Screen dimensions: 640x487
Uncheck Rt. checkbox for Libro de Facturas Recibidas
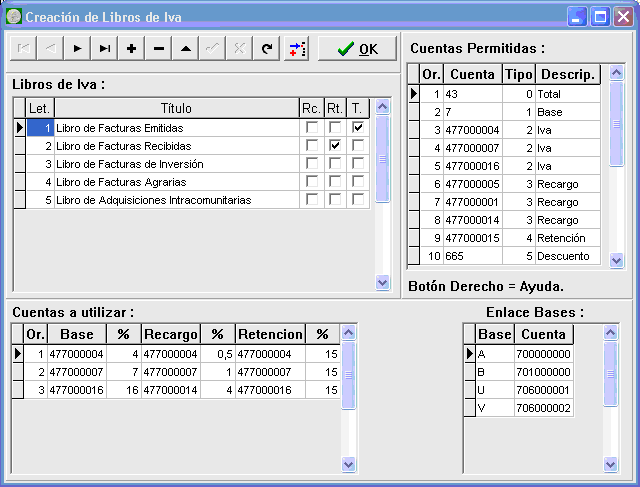(335, 146)
